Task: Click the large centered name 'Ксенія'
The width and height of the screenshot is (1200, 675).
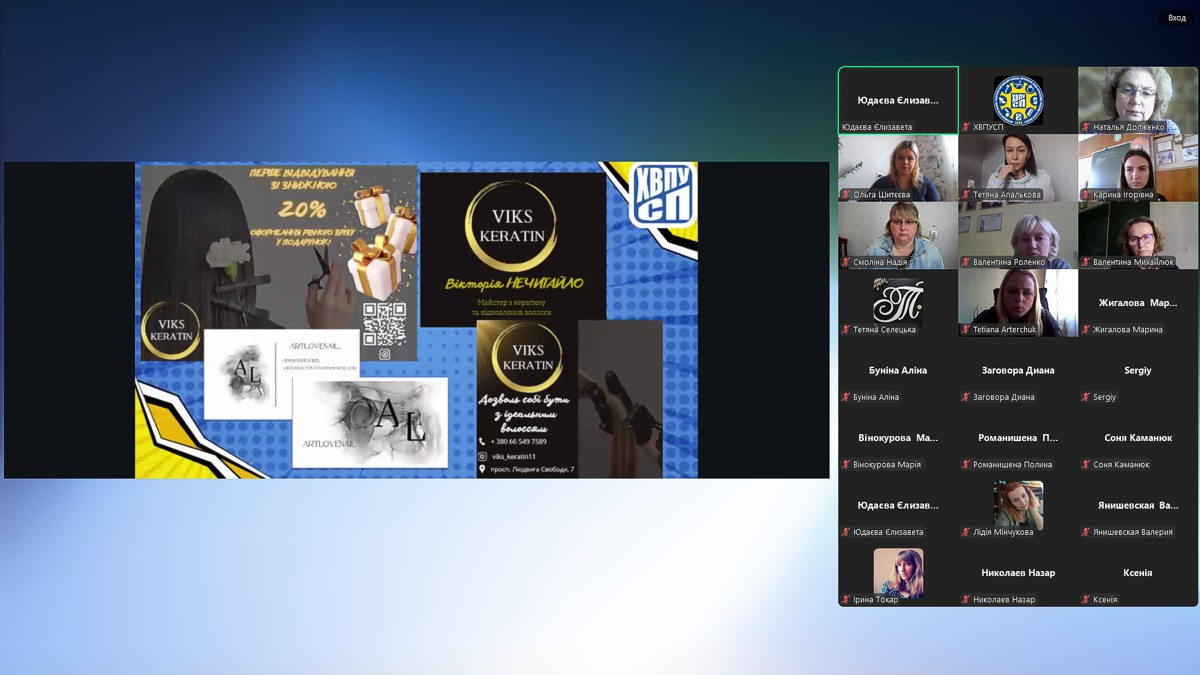Action: (1138, 573)
